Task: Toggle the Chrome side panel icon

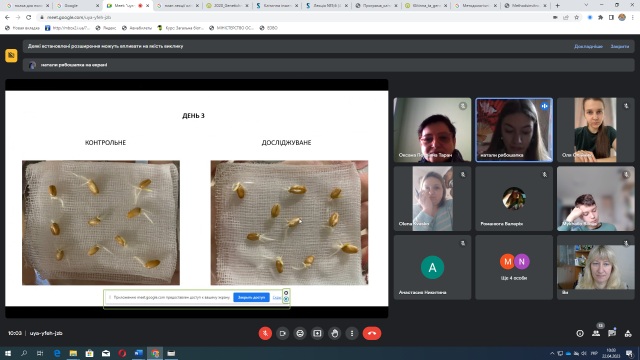Action: [611, 18]
